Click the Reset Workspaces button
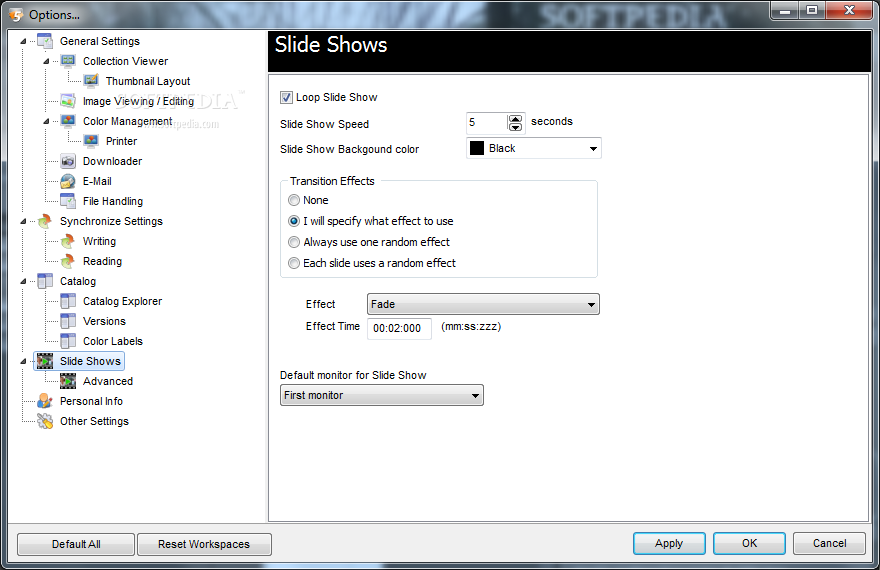 coord(204,544)
